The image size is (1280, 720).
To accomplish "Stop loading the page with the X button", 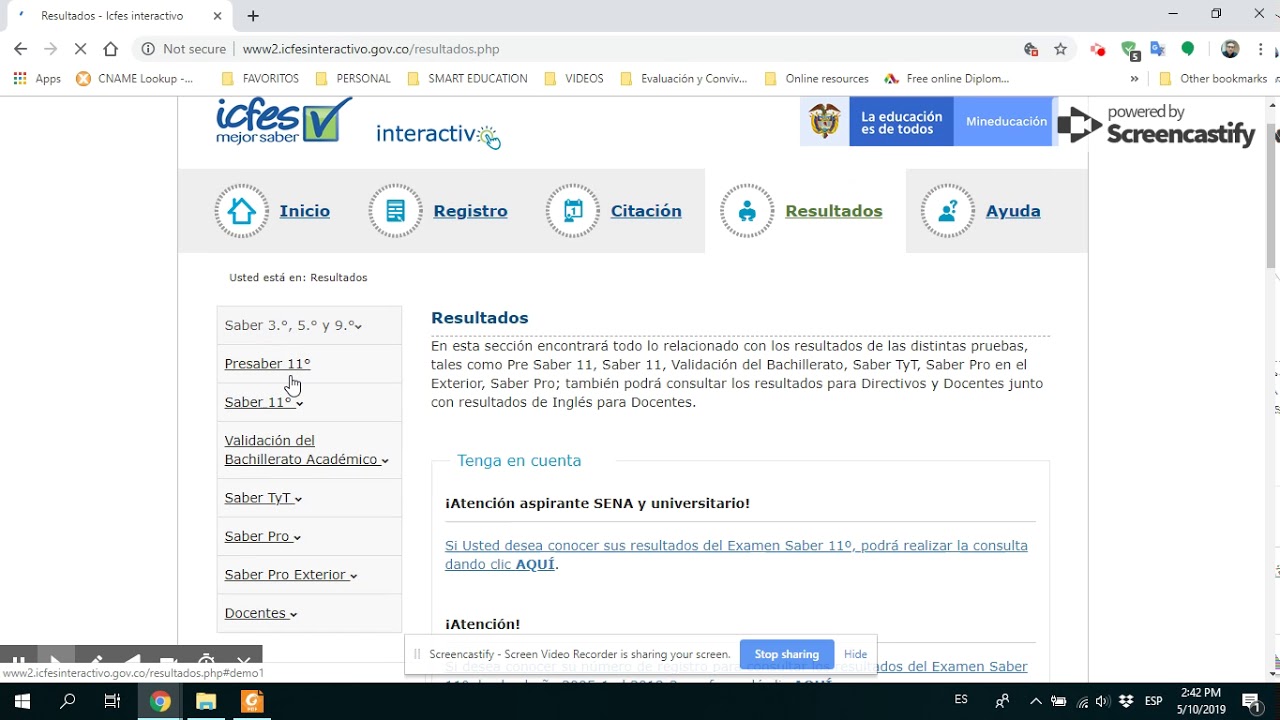I will (81, 49).
